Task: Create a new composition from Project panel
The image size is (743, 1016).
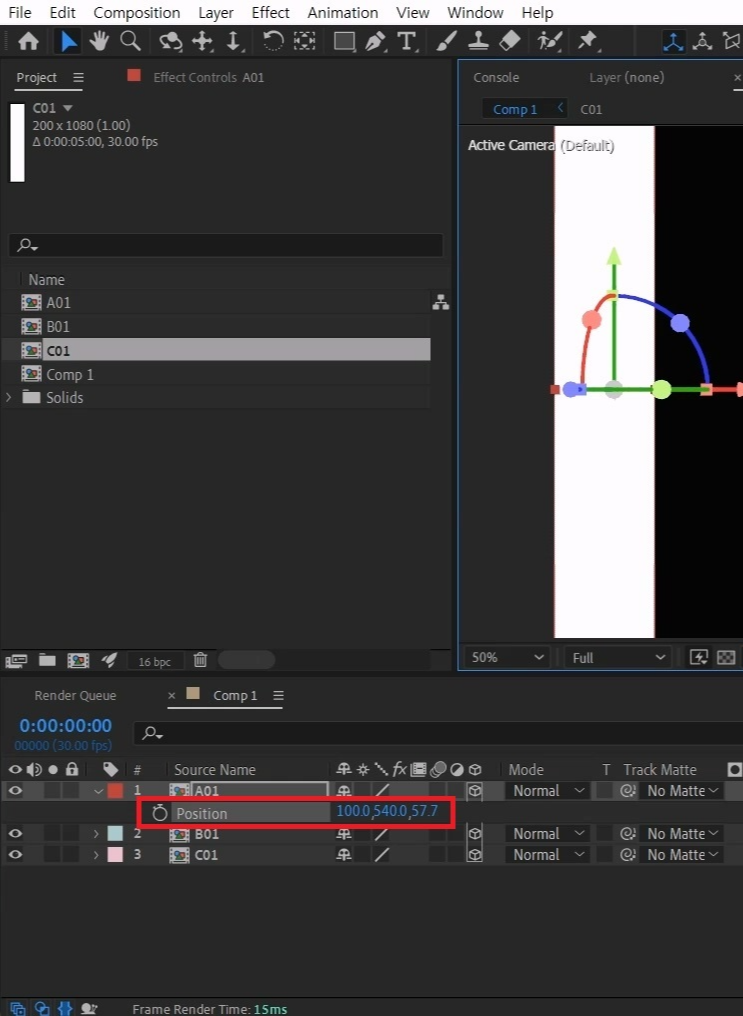Action: click(x=78, y=660)
